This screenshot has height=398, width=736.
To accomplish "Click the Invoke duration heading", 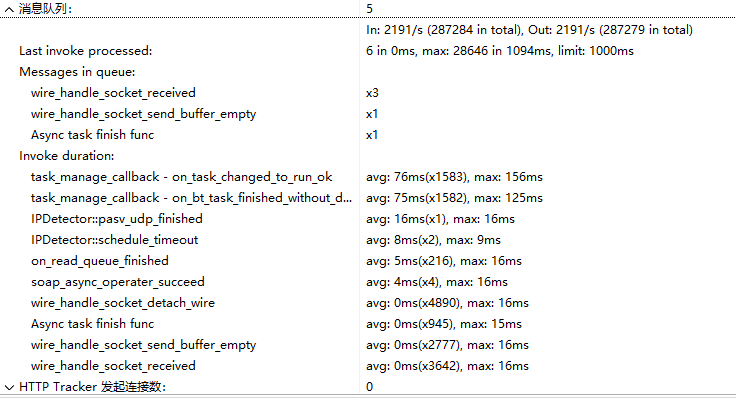I will tap(67, 156).
